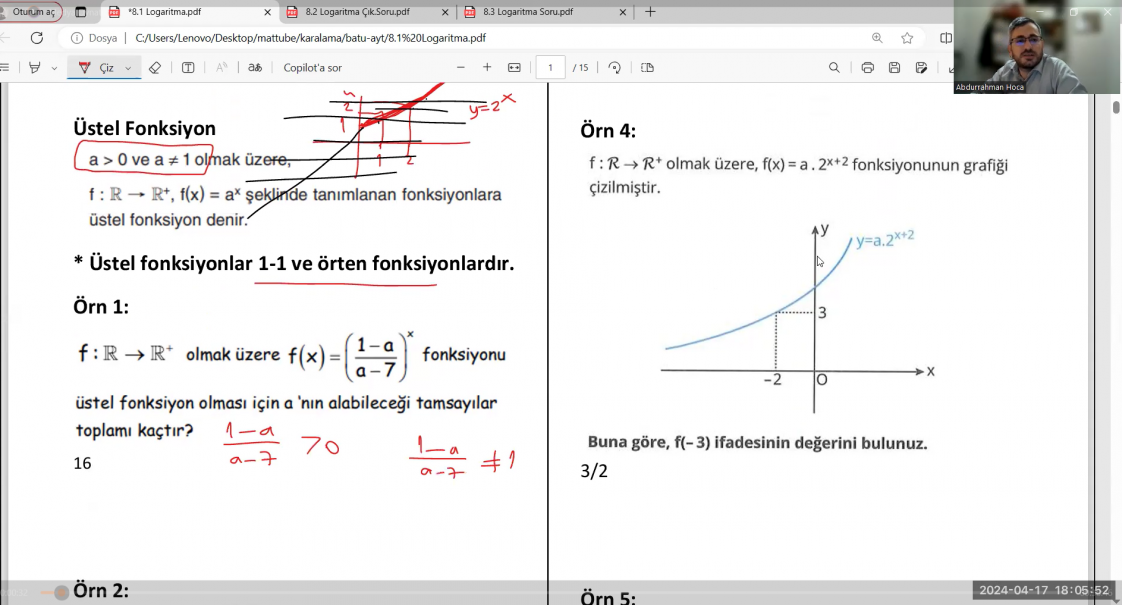Open search within the PDF
The height and width of the screenshot is (605, 1122).
click(834, 67)
